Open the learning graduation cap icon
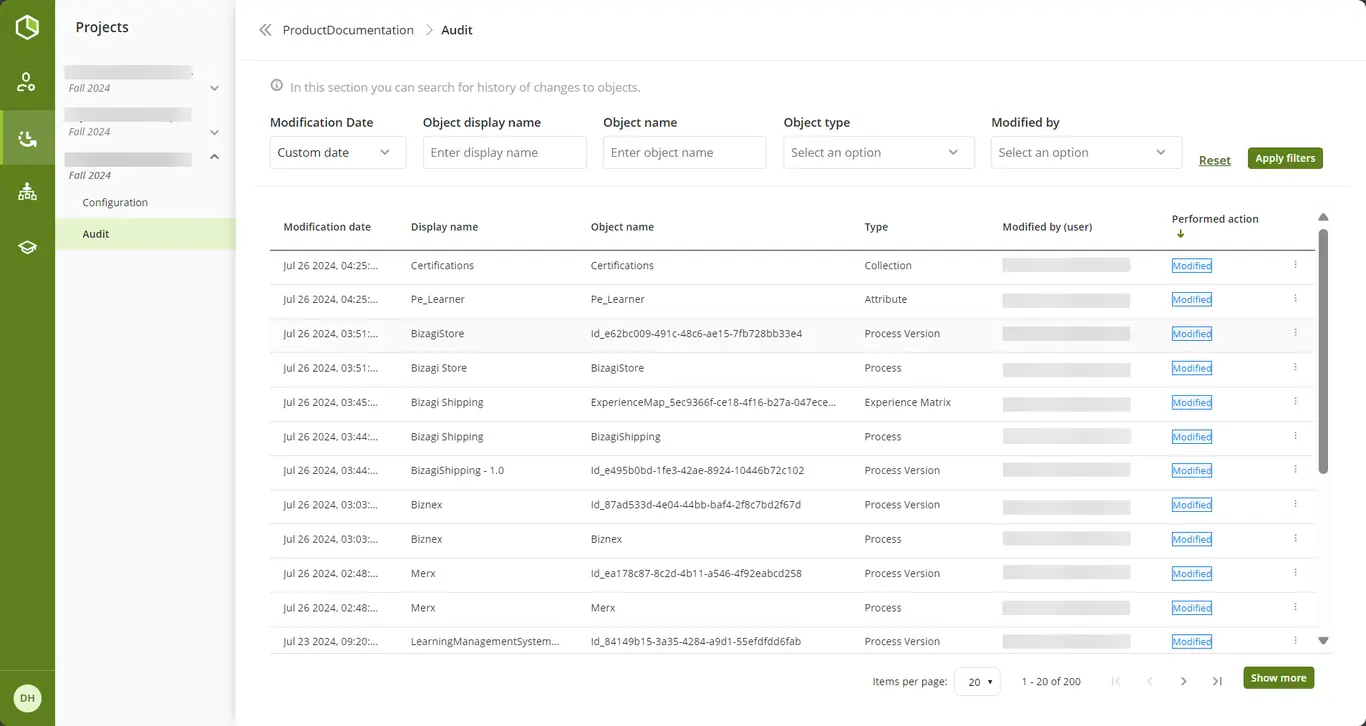 pyautogui.click(x=27, y=247)
